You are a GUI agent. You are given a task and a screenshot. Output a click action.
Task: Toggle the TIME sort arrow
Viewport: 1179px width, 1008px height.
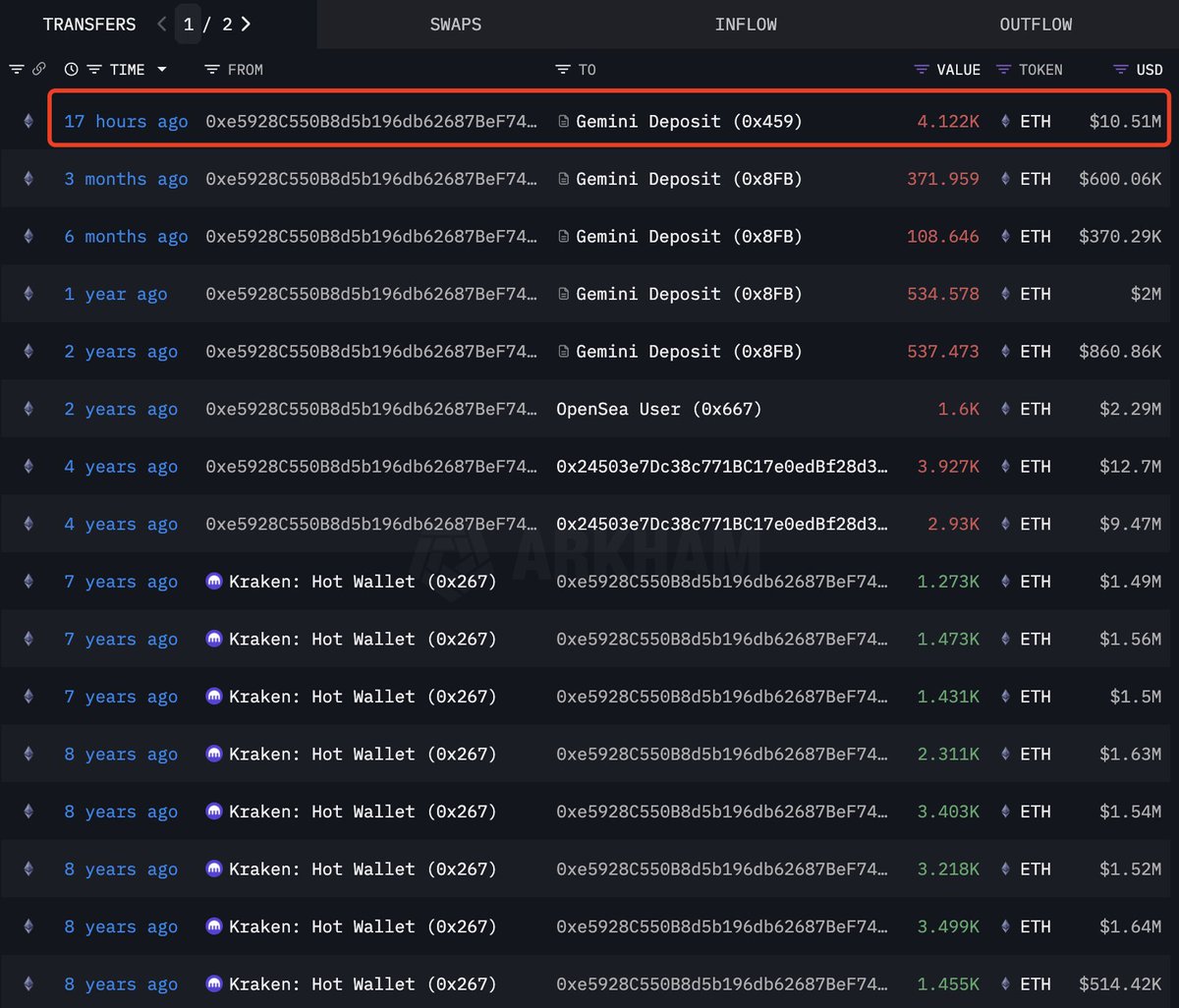(x=162, y=70)
